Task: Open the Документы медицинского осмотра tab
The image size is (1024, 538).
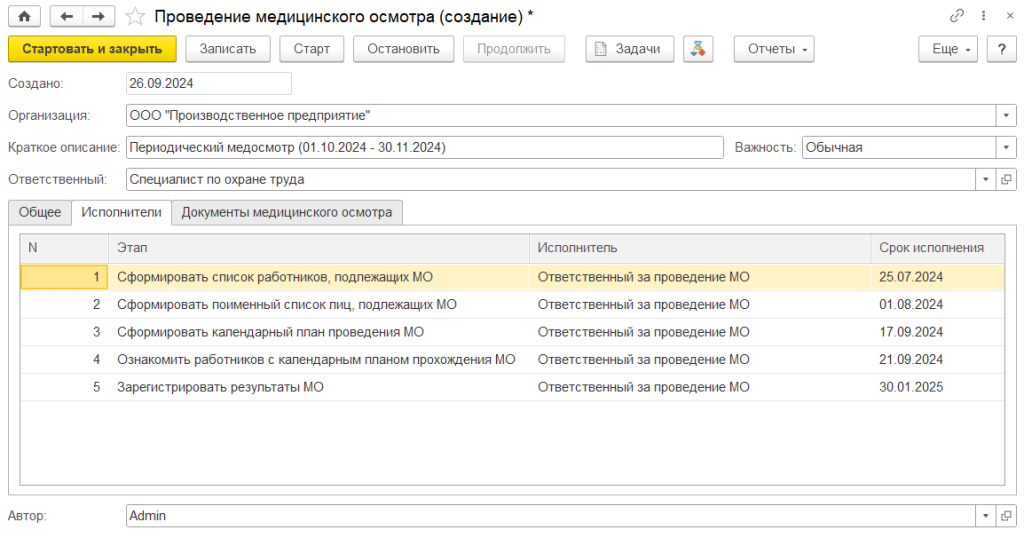Action: coord(288,212)
